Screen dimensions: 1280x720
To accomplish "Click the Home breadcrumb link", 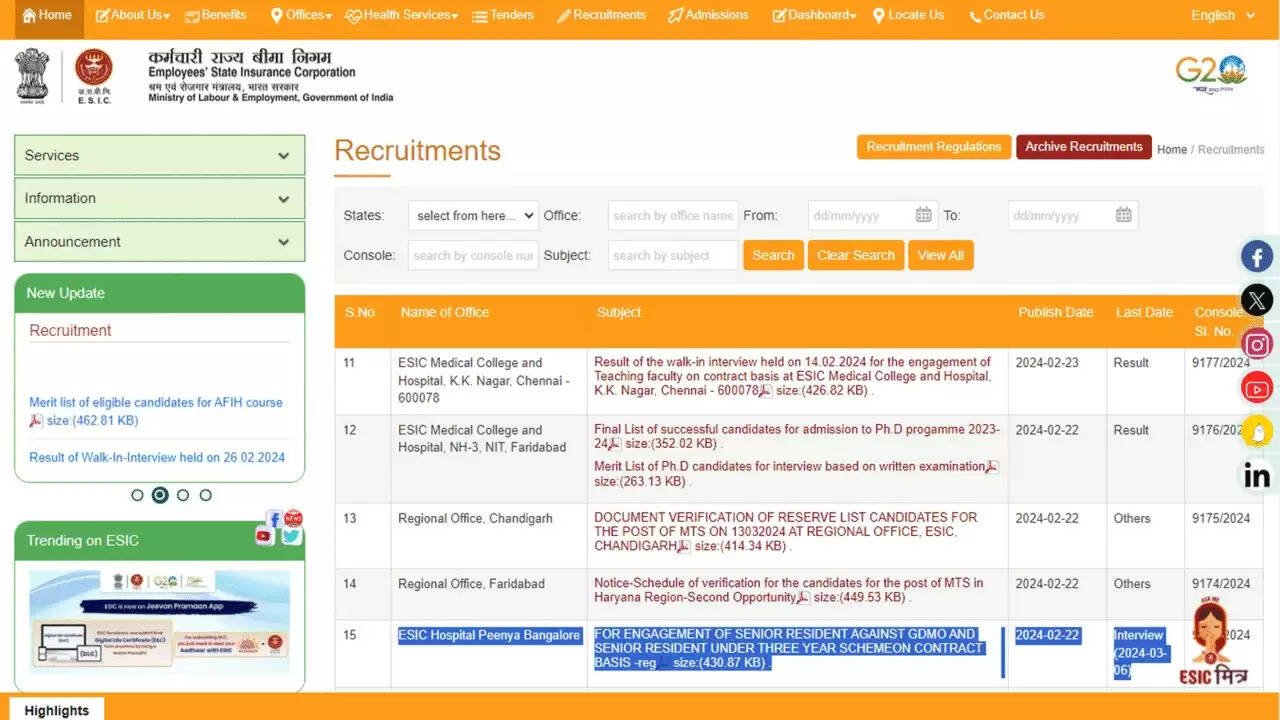I will tap(1172, 149).
